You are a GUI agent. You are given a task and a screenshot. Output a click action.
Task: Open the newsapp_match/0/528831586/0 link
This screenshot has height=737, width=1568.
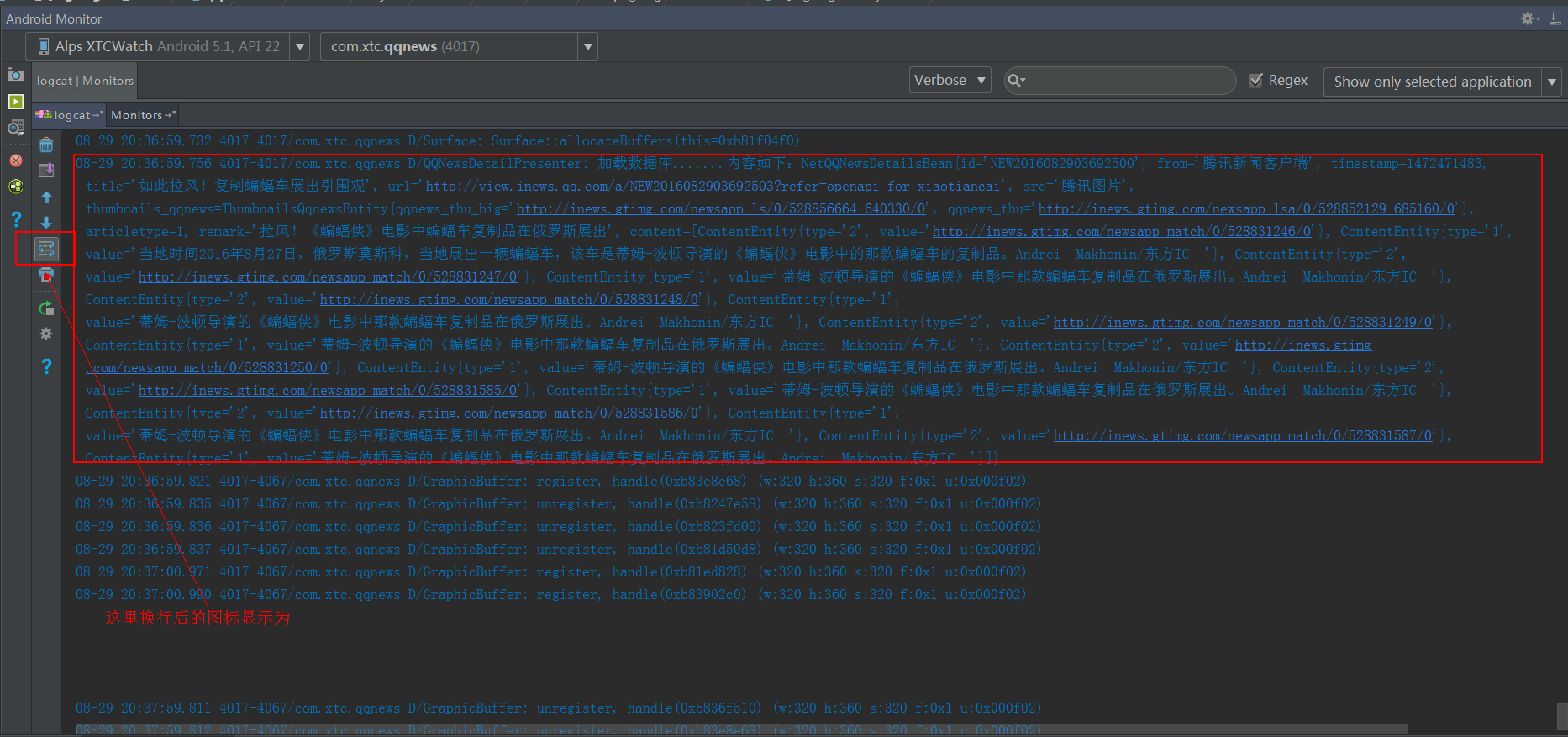(x=509, y=413)
